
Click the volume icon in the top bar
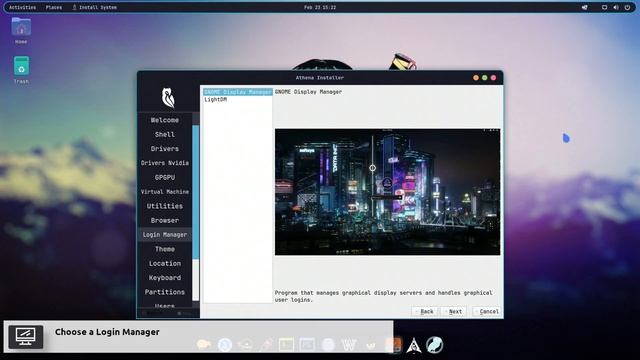616,7
